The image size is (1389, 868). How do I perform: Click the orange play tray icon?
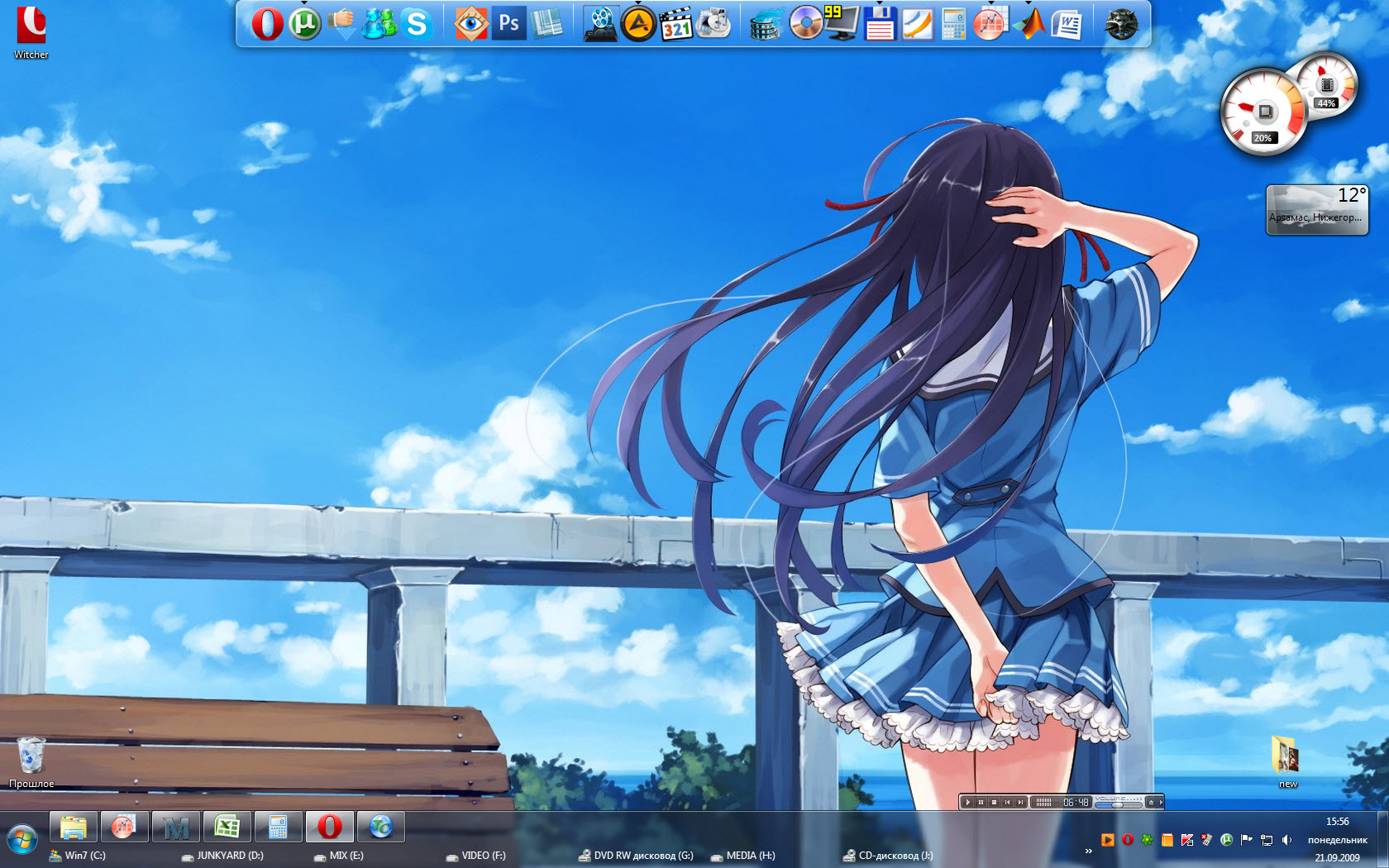point(1108,840)
